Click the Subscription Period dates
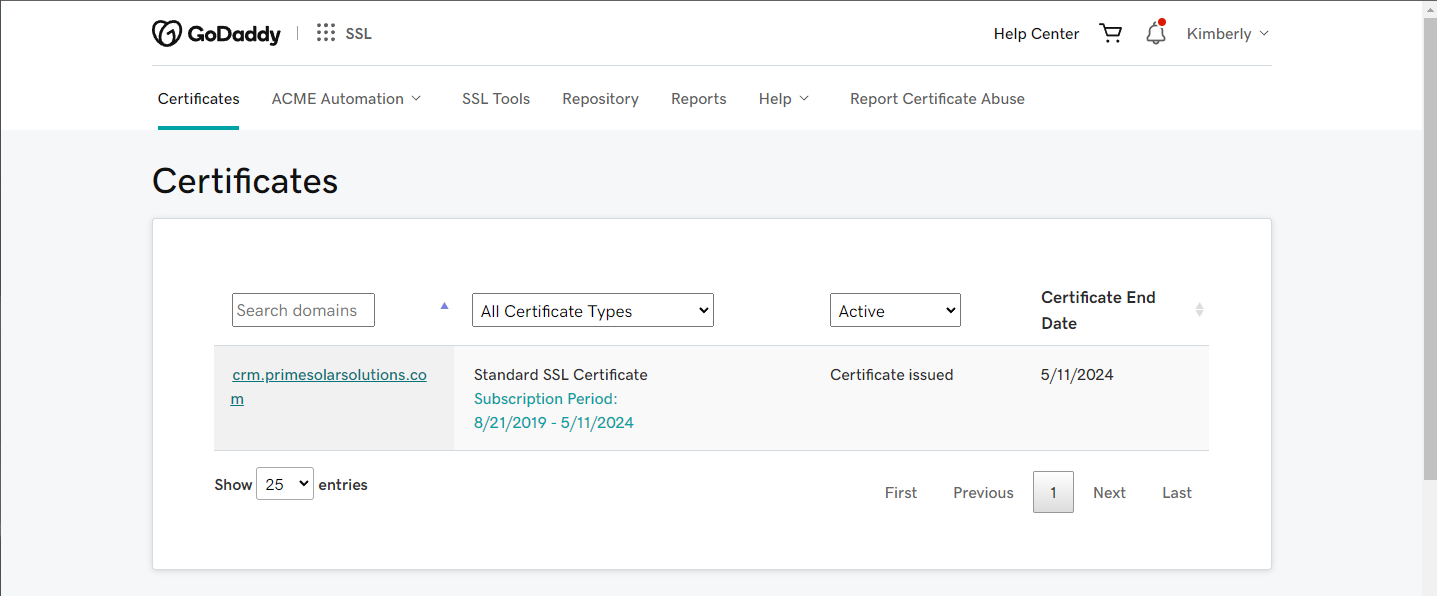The image size is (1437, 596). click(x=554, y=423)
